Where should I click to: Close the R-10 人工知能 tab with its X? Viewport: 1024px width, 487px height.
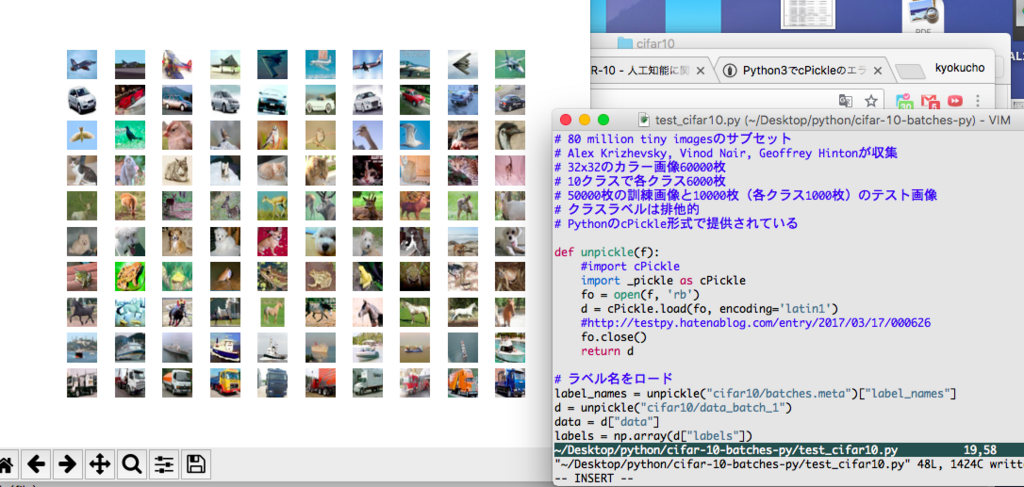(700, 71)
